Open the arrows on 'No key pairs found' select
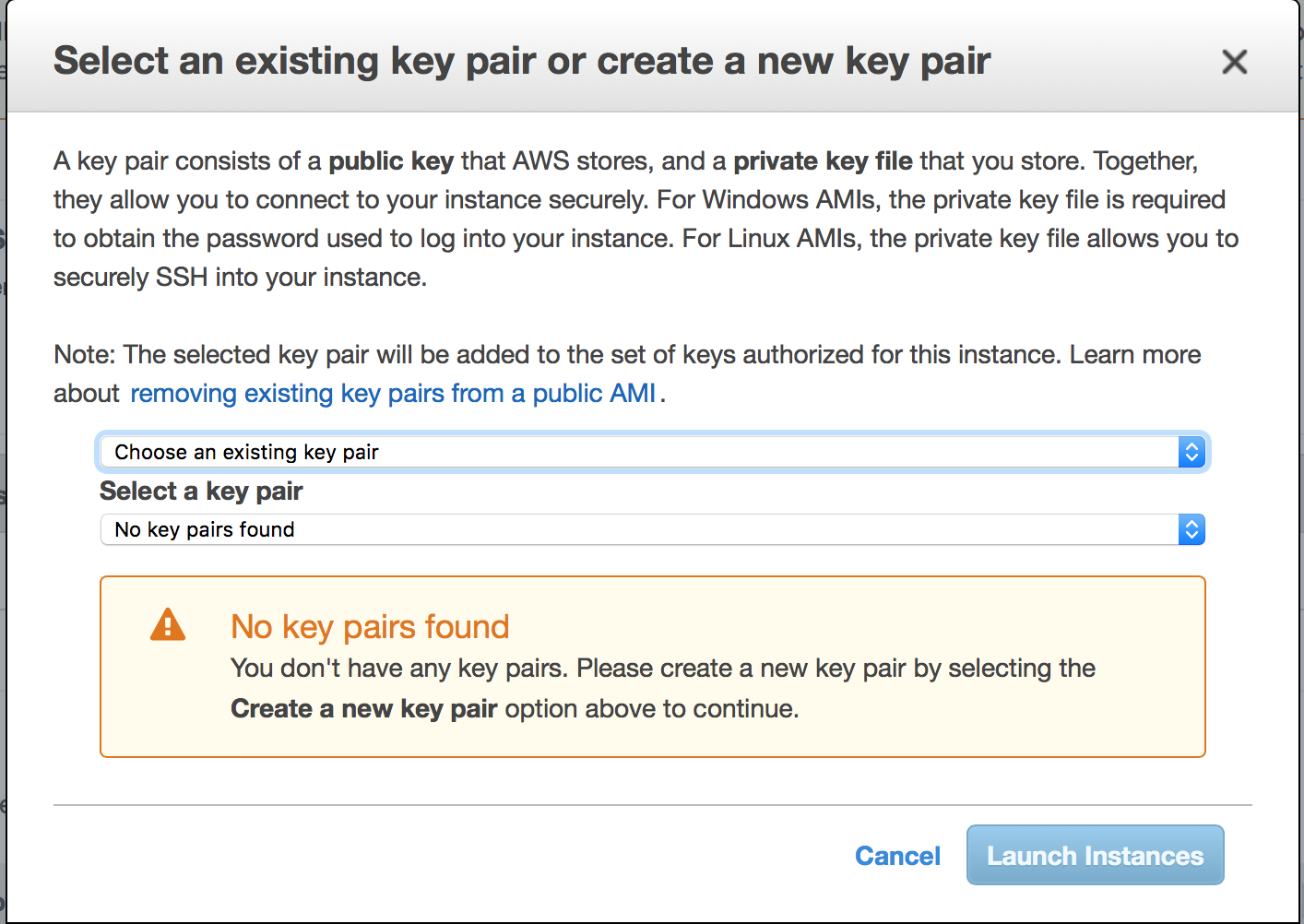Viewport: 1304px width, 924px height. tap(1191, 529)
